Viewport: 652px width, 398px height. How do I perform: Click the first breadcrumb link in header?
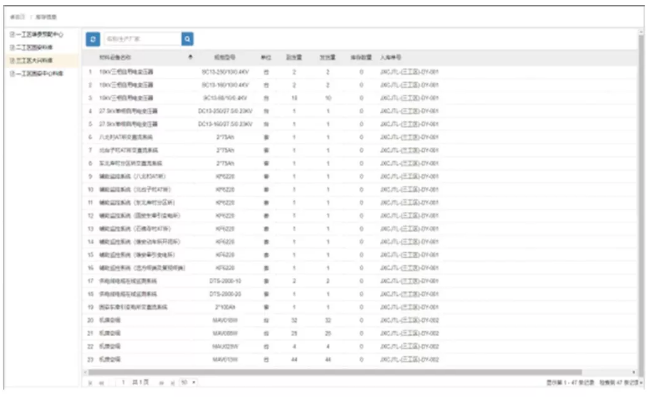click(17, 17)
